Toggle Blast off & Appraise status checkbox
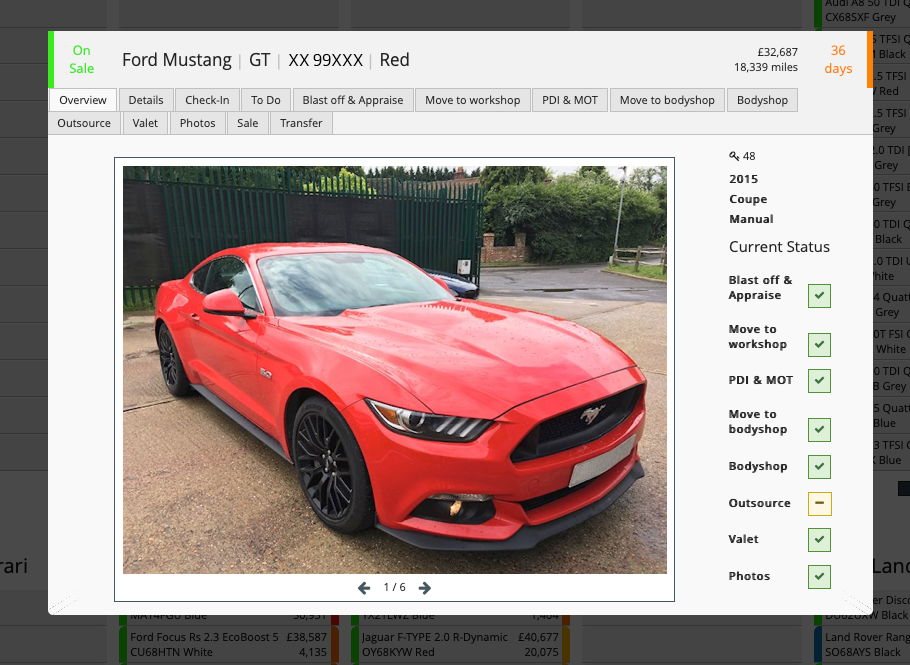The width and height of the screenshot is (910, 665). coord(819,296)
